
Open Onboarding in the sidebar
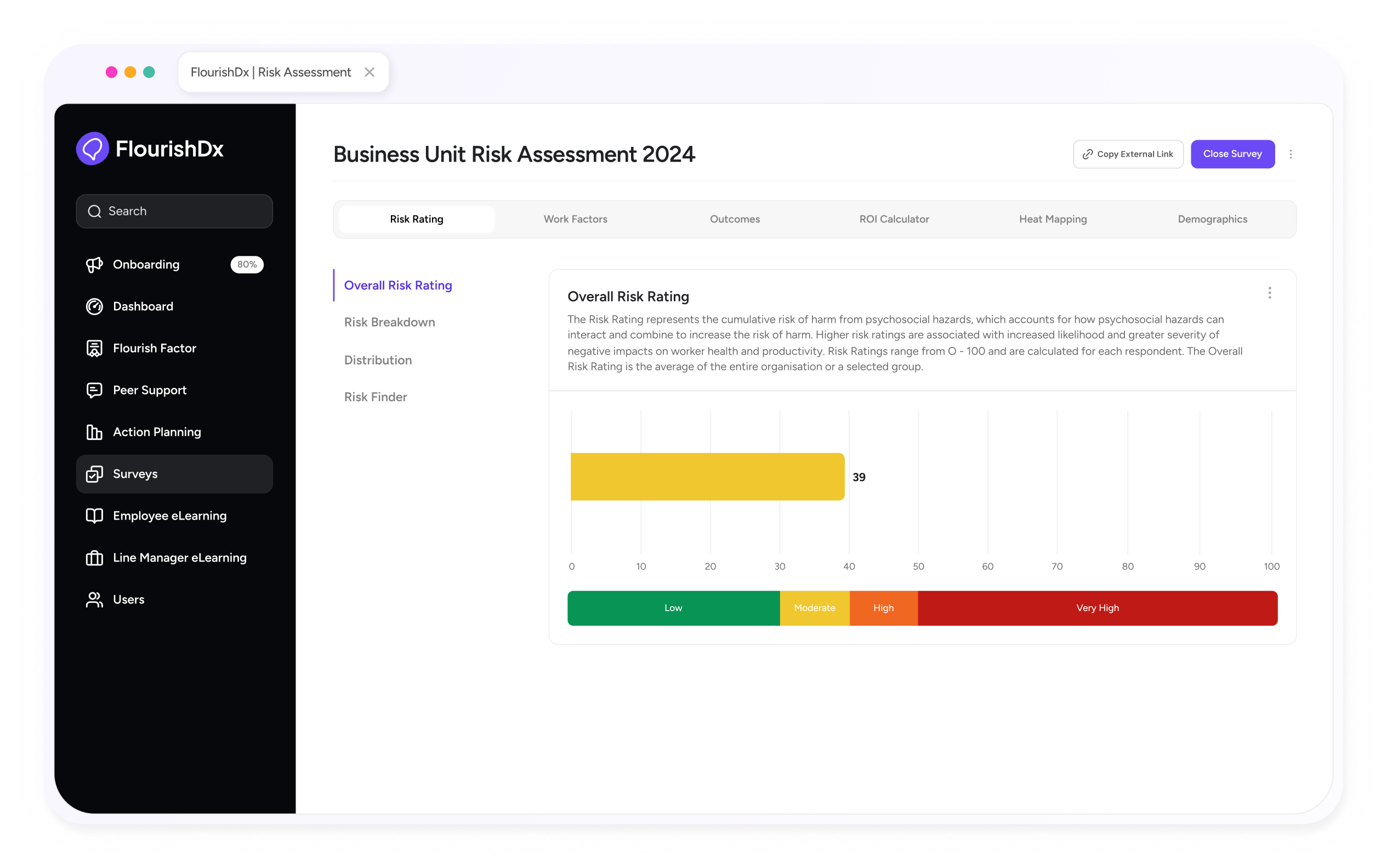[174, 265]
